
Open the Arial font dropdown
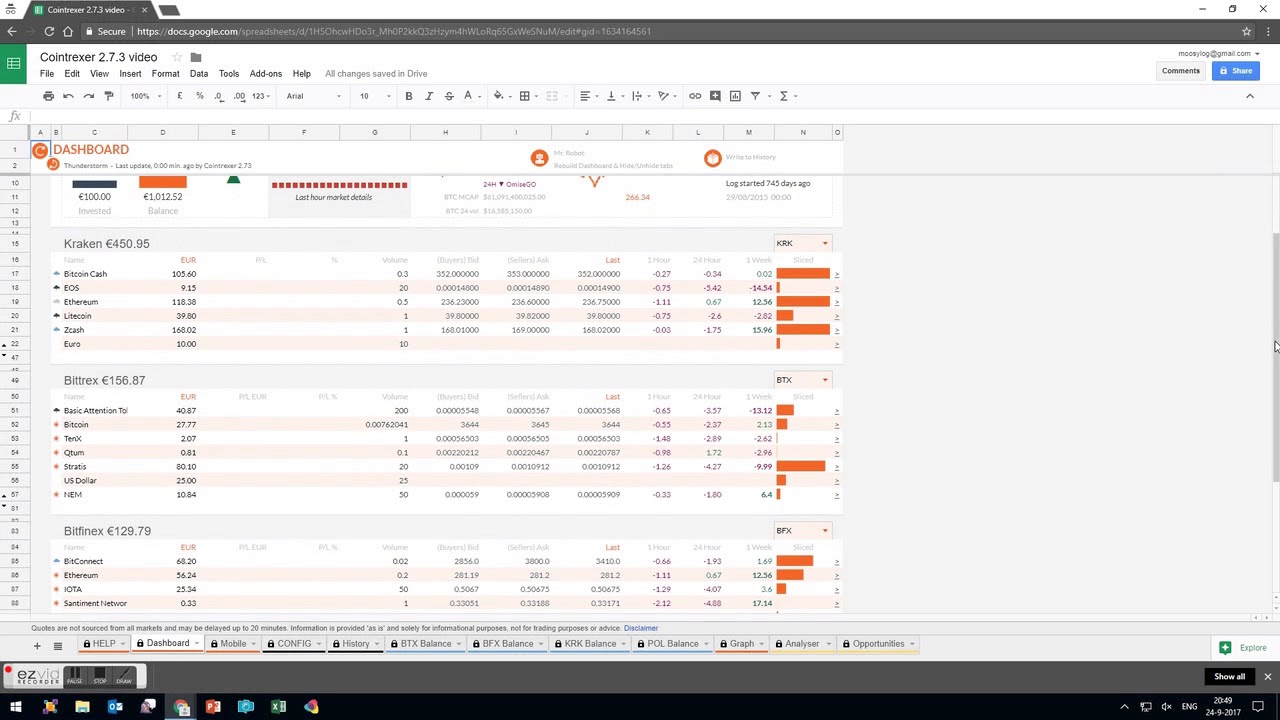314,96
